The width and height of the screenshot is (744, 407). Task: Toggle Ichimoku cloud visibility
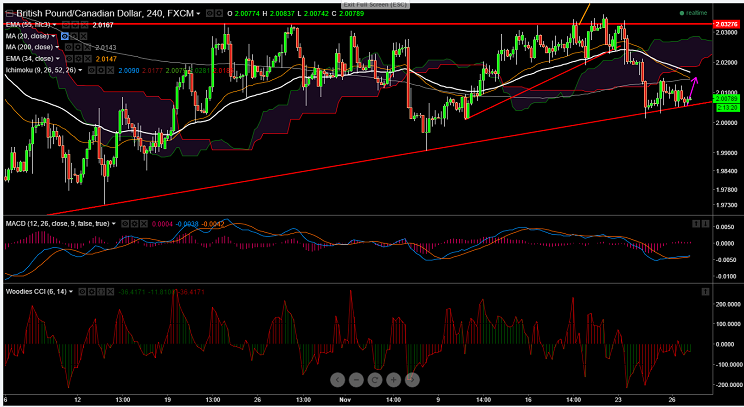click(x=92, y=70)
